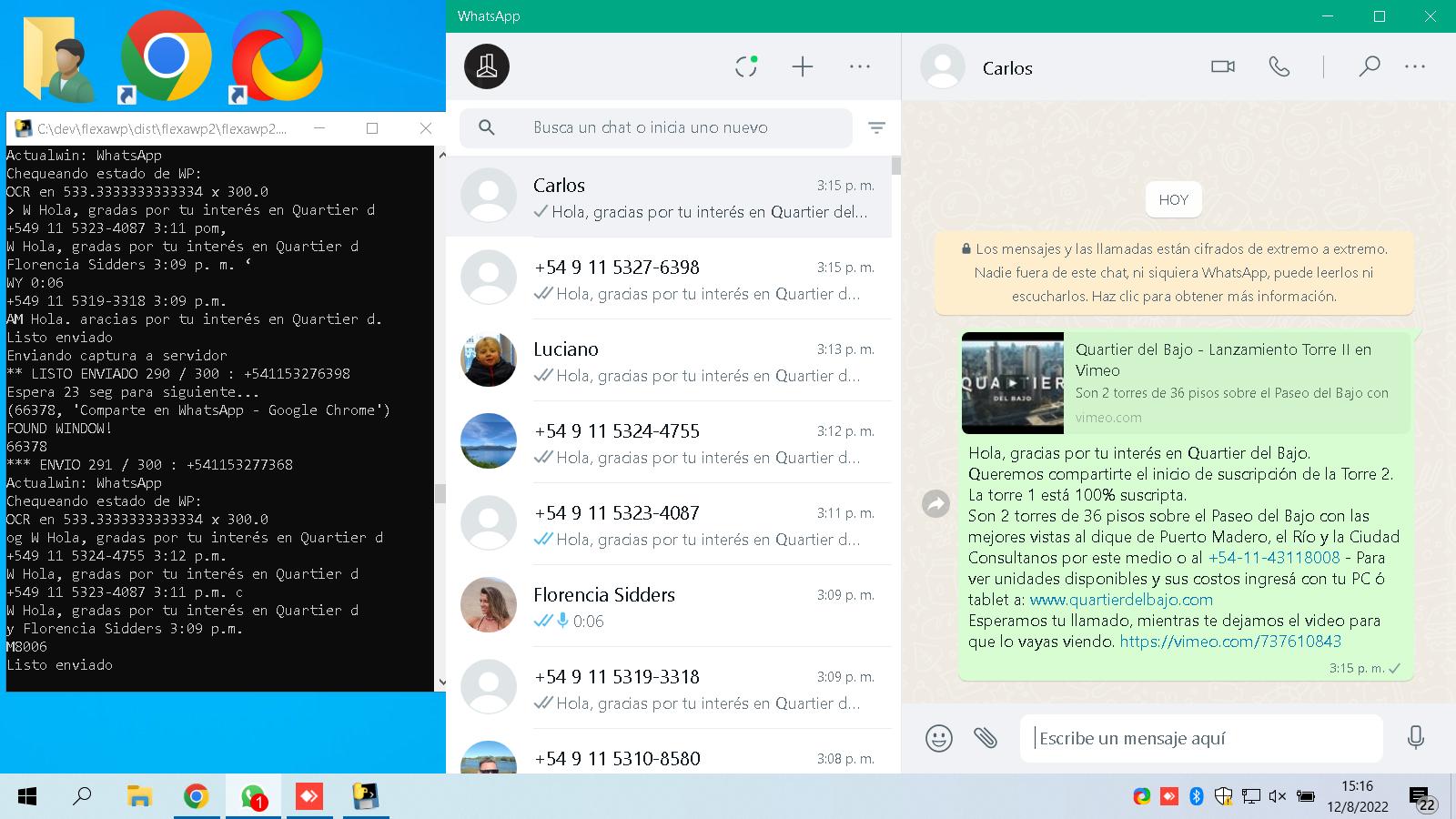Forward the Quartier message using arrow icon
The width and height of the screenshot is (1456, 819).
[935, 503]
